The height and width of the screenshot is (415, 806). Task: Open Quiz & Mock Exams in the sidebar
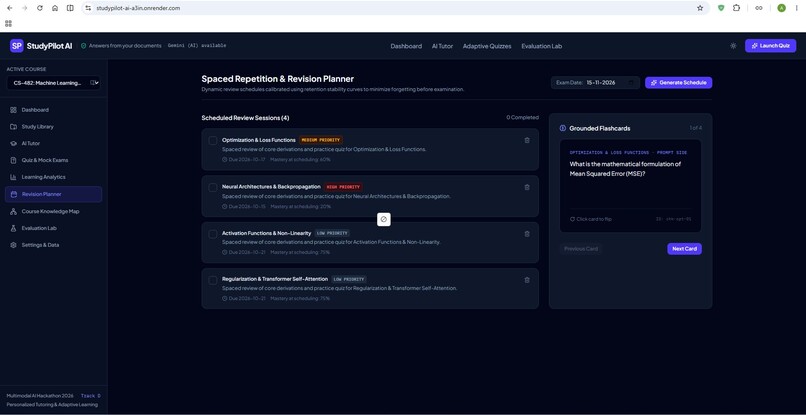coord(53,160)
